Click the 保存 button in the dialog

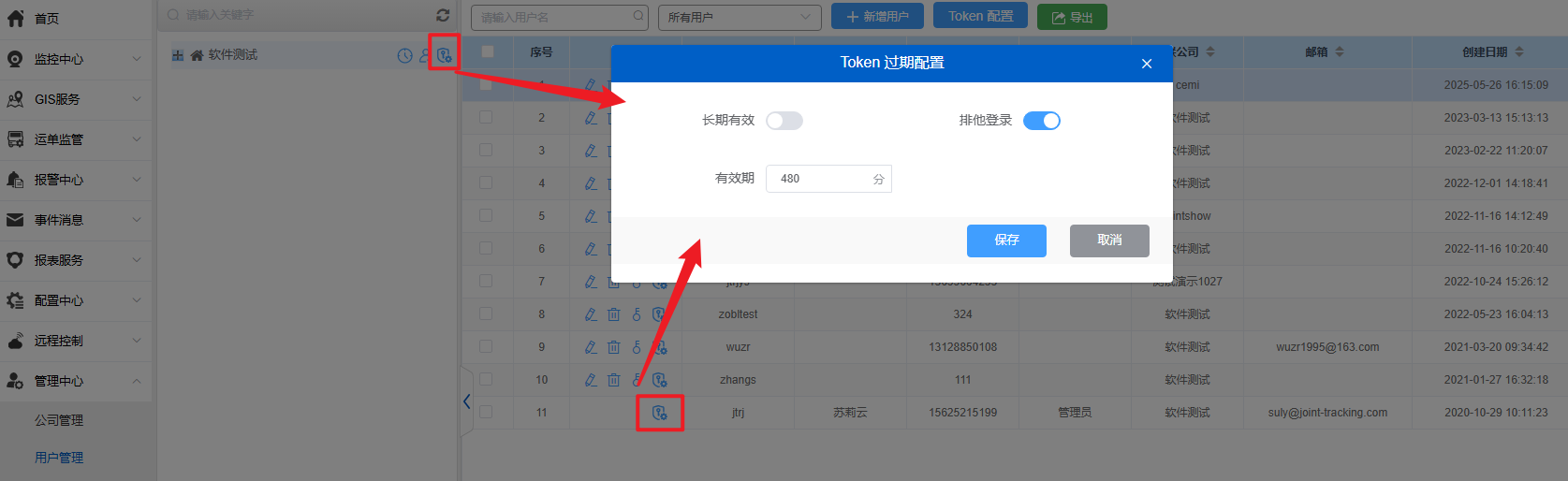pyautogui.click(x=1006, y=240)
